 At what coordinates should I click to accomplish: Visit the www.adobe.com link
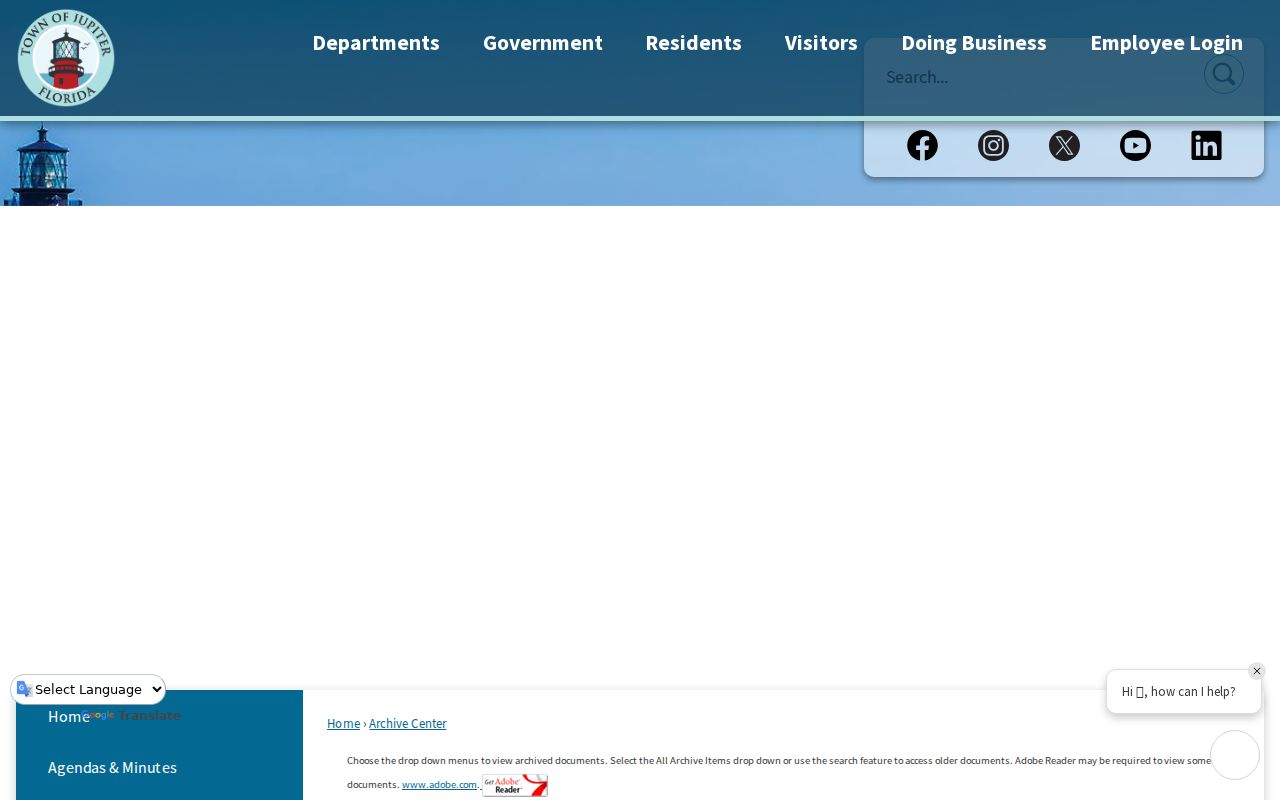click(439, 785)
